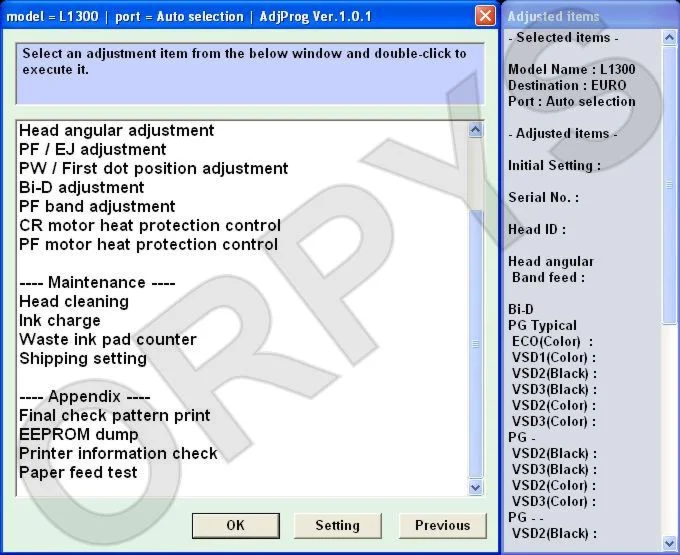Click the adjustment list scrollbar thumb

(476, 344)
